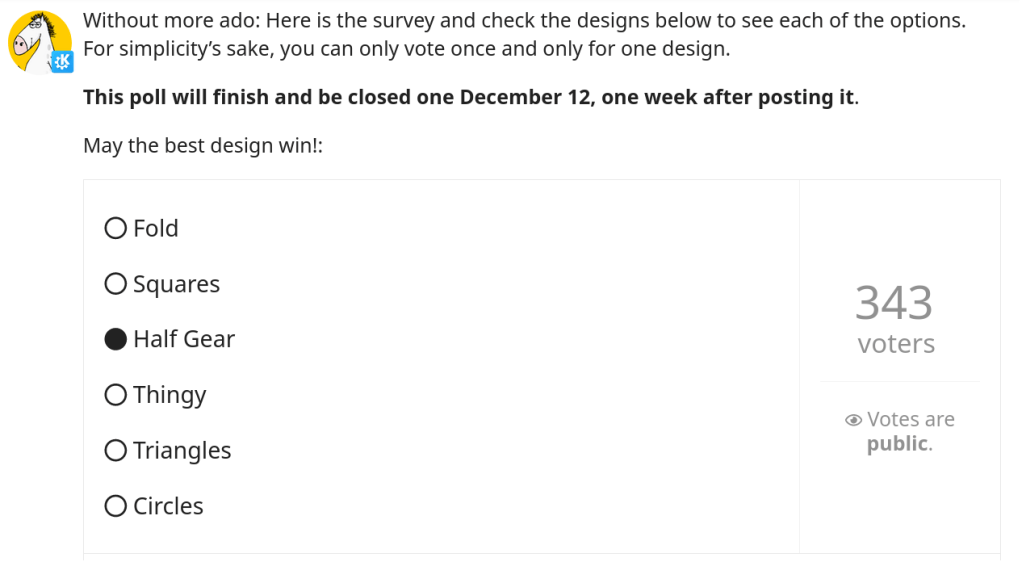Click the poster's horse avatar image
This screenshot has width=1022, height=562.
(x=38, y=40)
